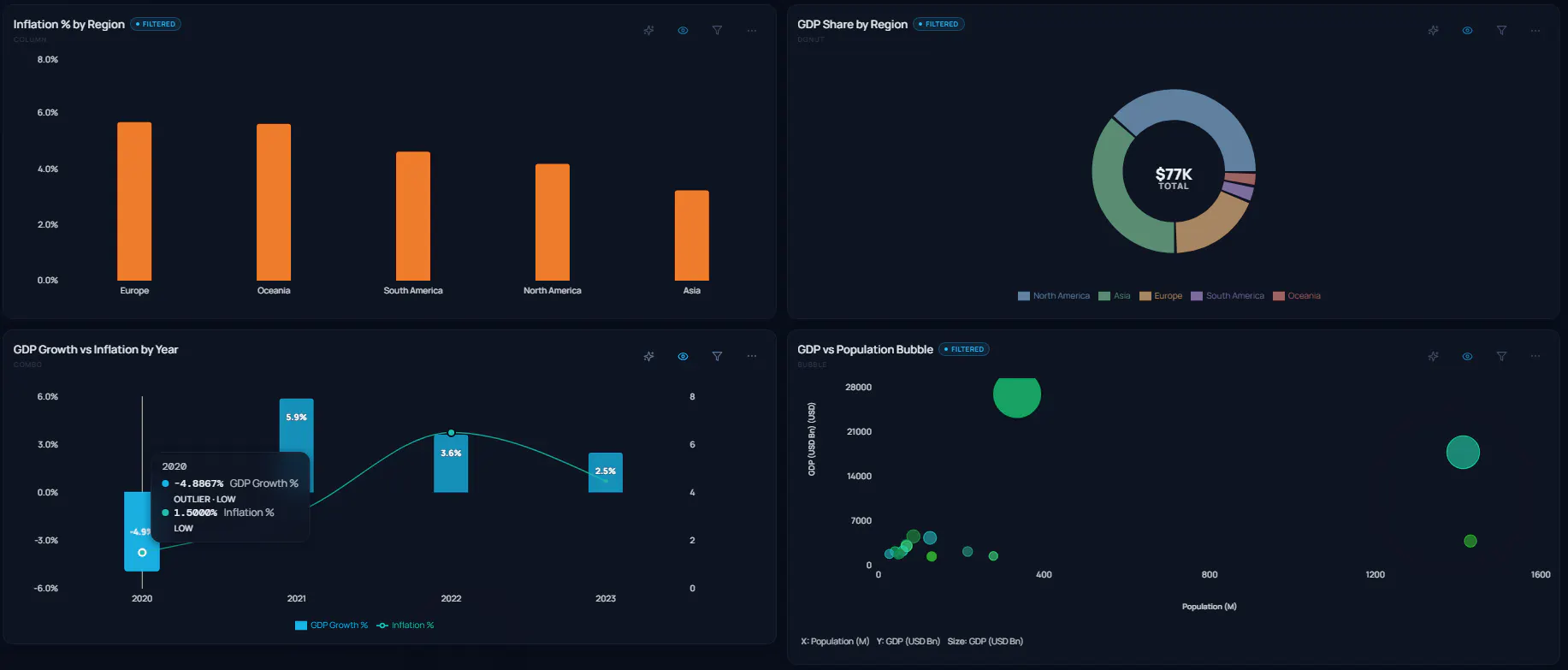Viewport: 1568px width, 670px height.
Task: Click the teal bubble near 1400M population
Action: (x=1463, y=453)
